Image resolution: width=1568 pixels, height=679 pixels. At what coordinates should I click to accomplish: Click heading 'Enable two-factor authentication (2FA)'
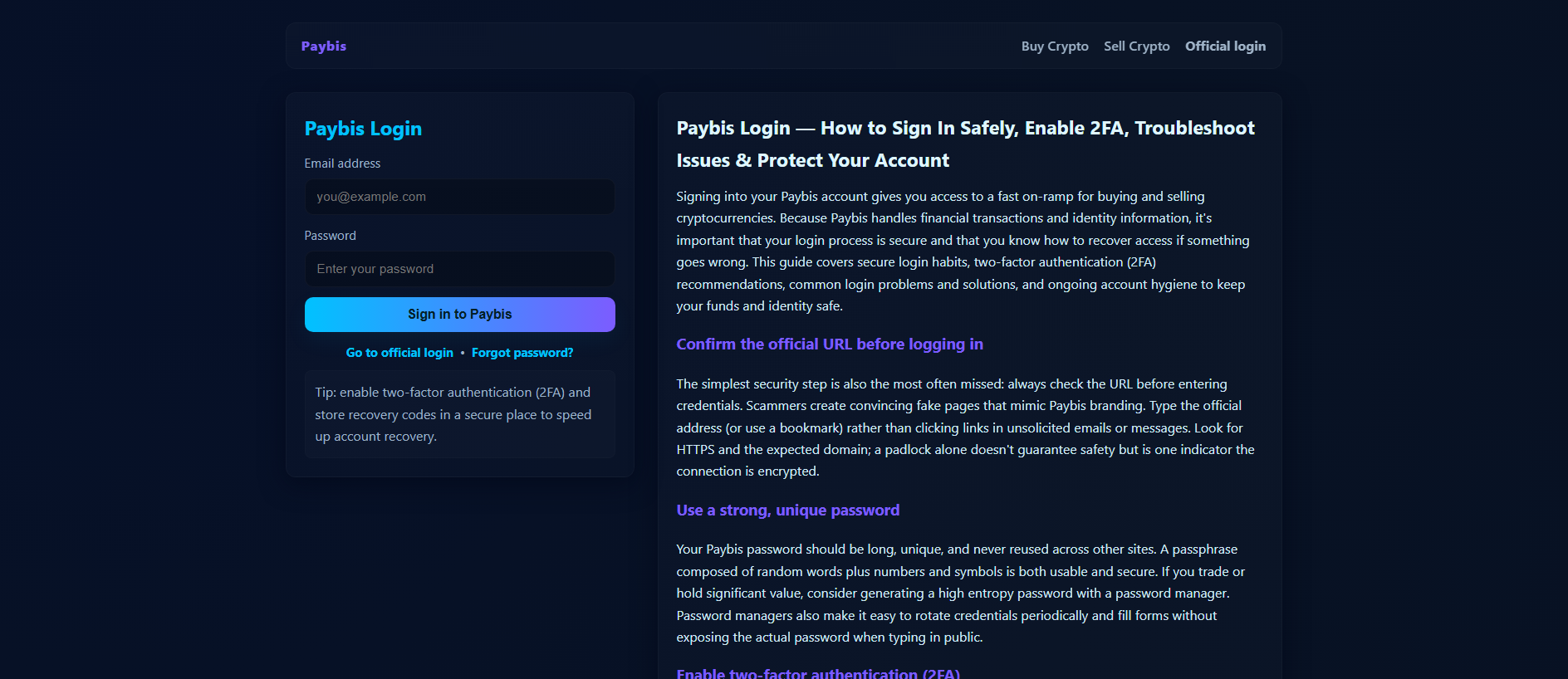click(x=818, y=672)
